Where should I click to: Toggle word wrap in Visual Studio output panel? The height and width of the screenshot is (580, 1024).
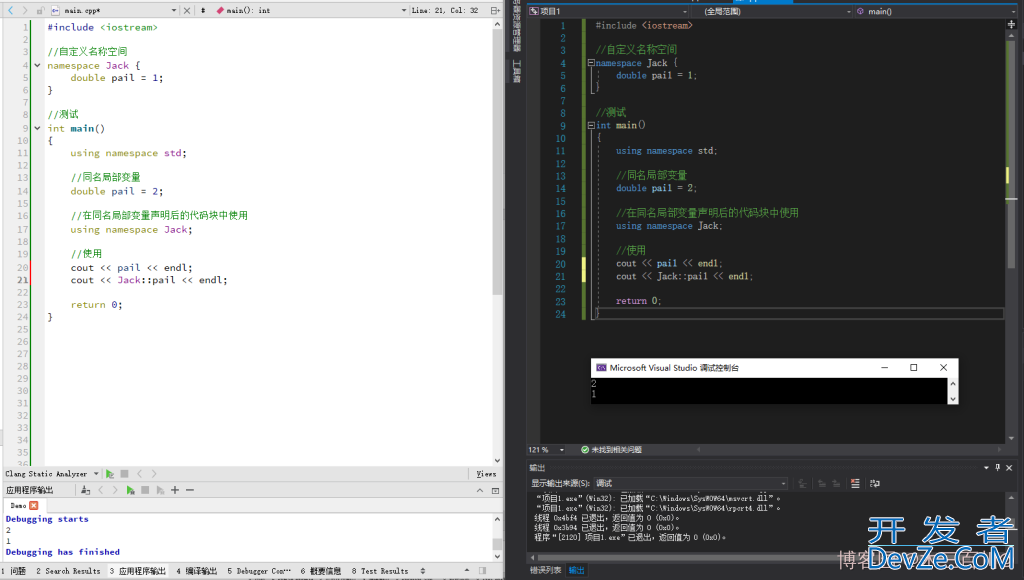tap(875, 483)
